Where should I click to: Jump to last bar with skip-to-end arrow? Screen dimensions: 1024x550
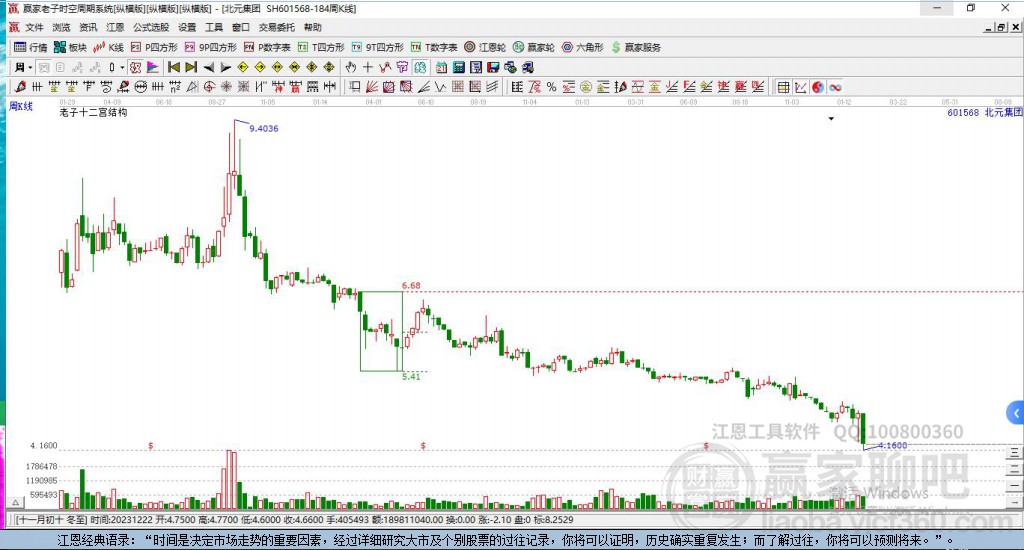(x=191, y=67)
